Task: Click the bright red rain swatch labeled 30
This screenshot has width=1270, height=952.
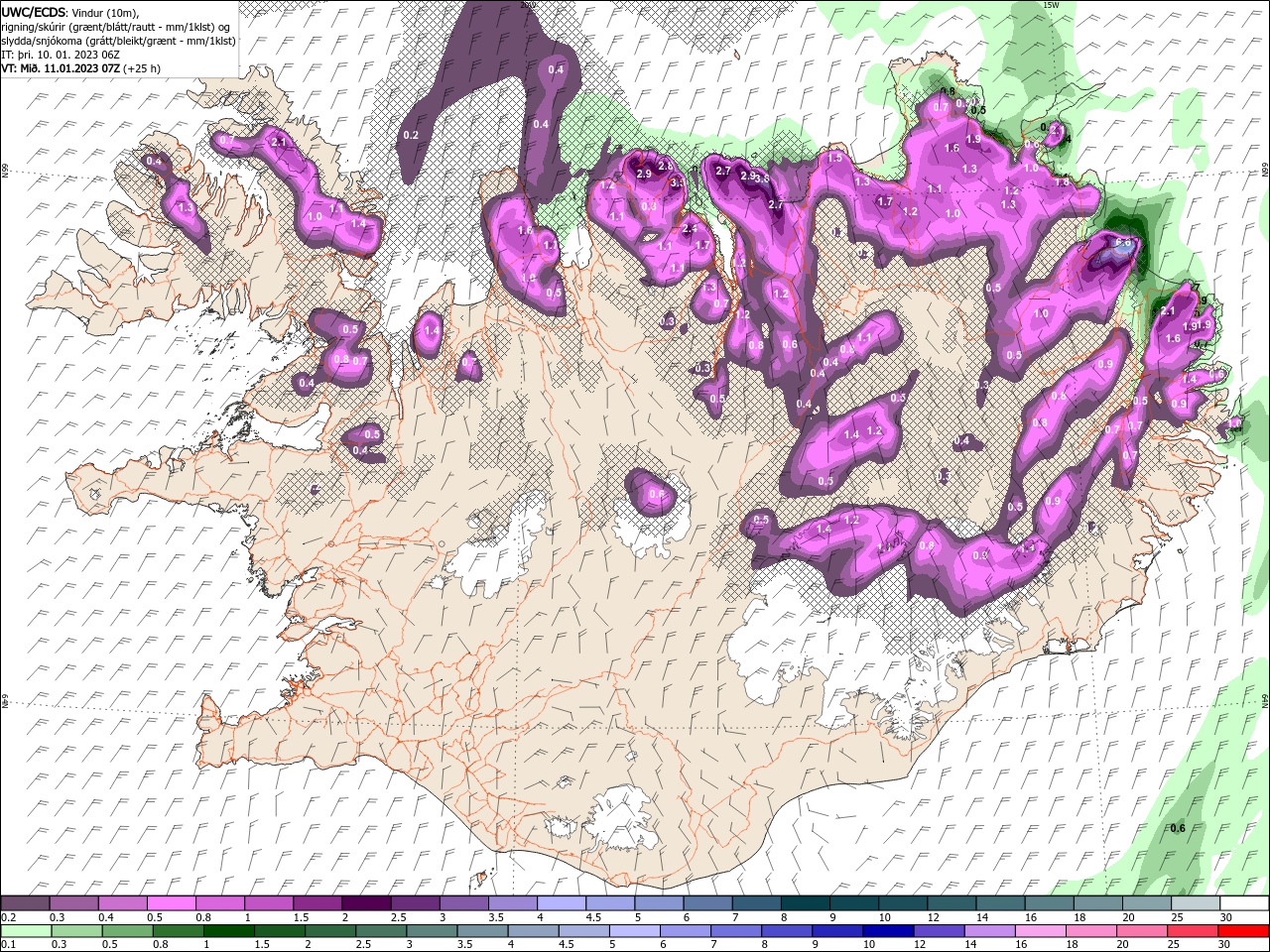Action: 1243,931
